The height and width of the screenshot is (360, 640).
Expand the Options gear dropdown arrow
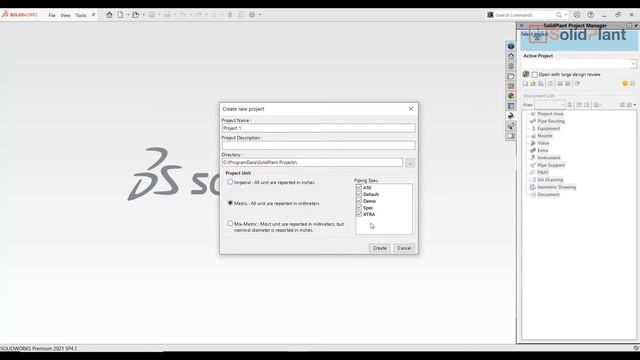[x=260, y=15]
